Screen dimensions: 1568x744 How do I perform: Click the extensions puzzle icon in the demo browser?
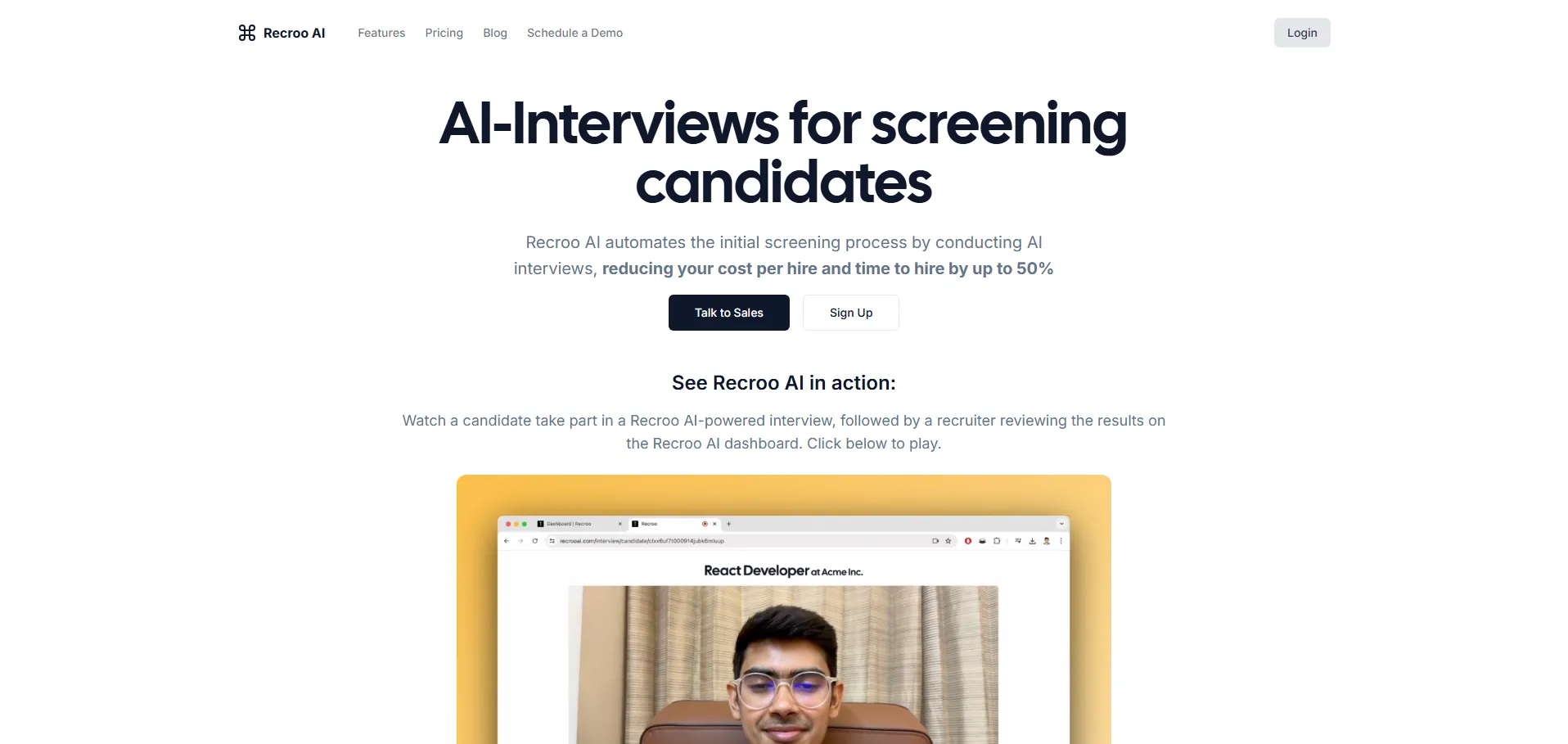click(x=997, y=541)
